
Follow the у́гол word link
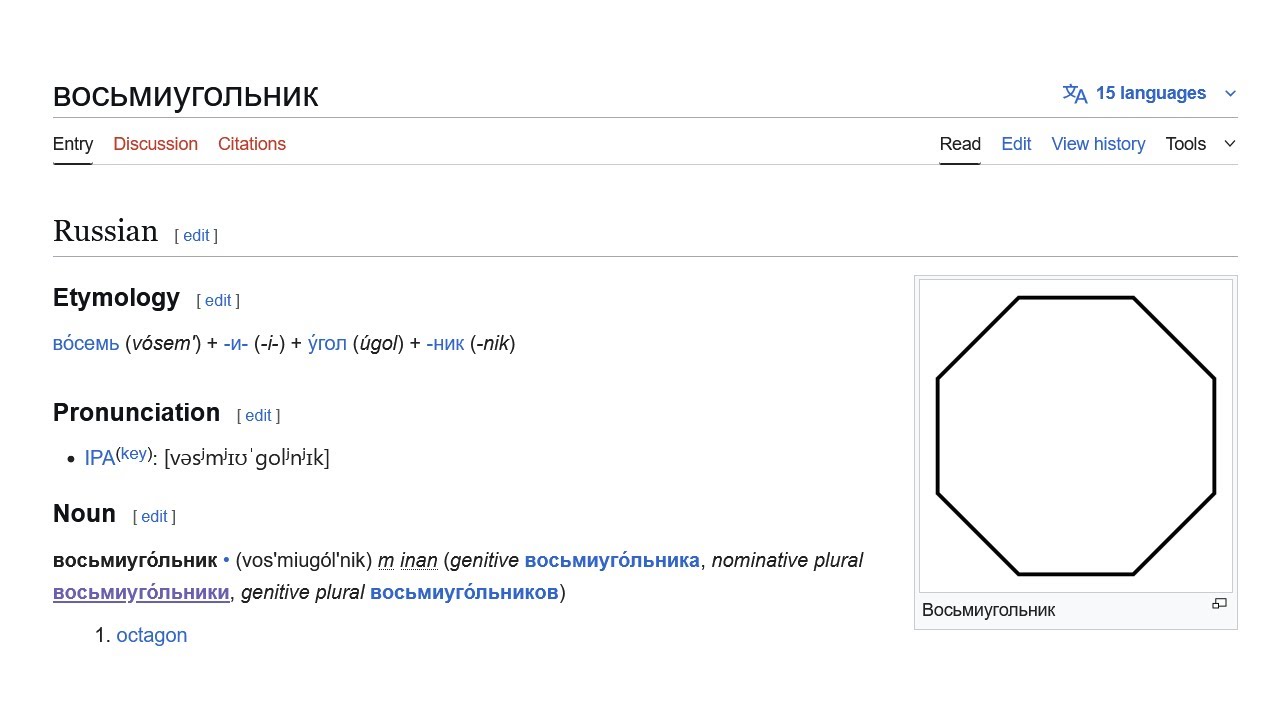coord(327,344)
